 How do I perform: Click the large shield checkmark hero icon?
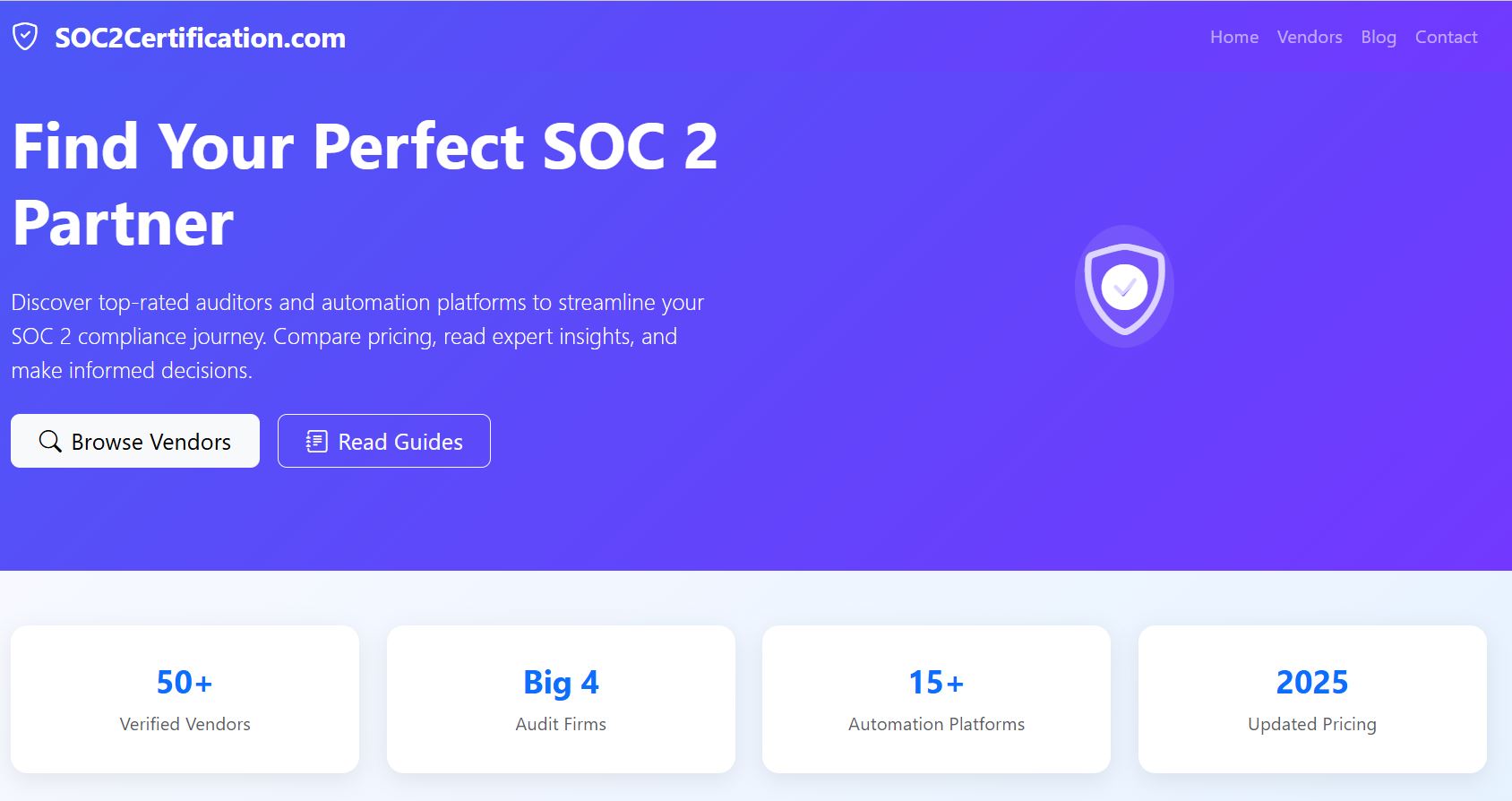[x=1124, y=287]
